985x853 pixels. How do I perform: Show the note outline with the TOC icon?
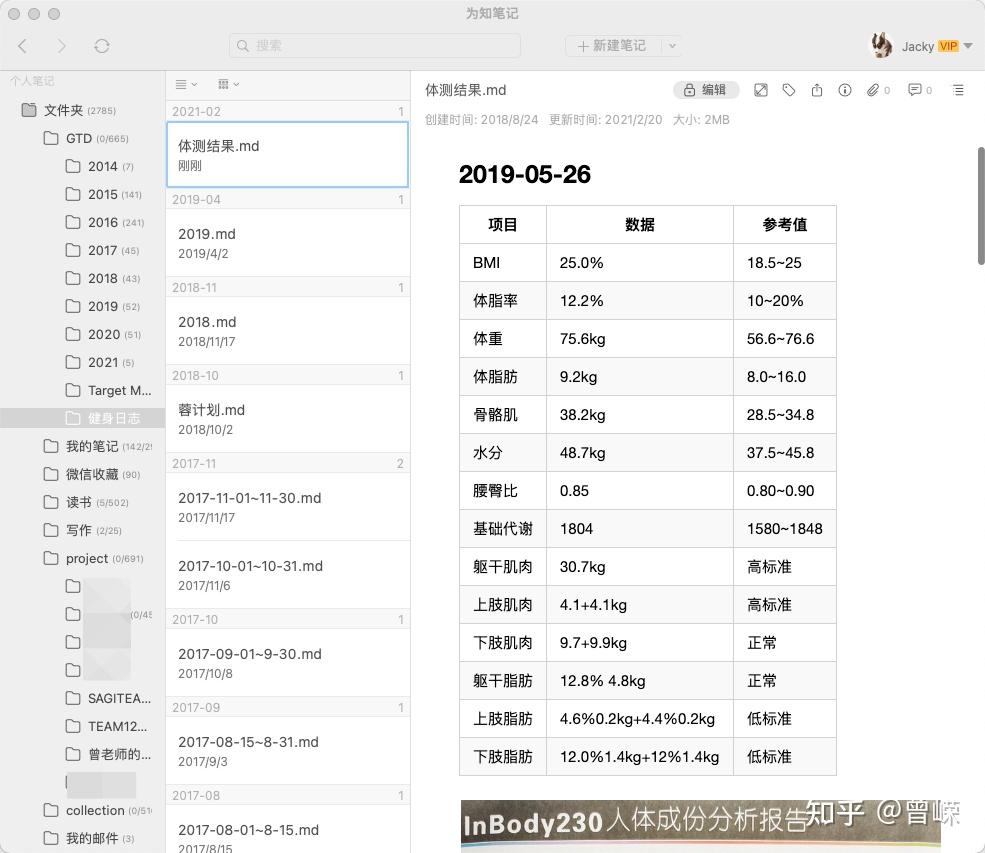pos(957,90)
